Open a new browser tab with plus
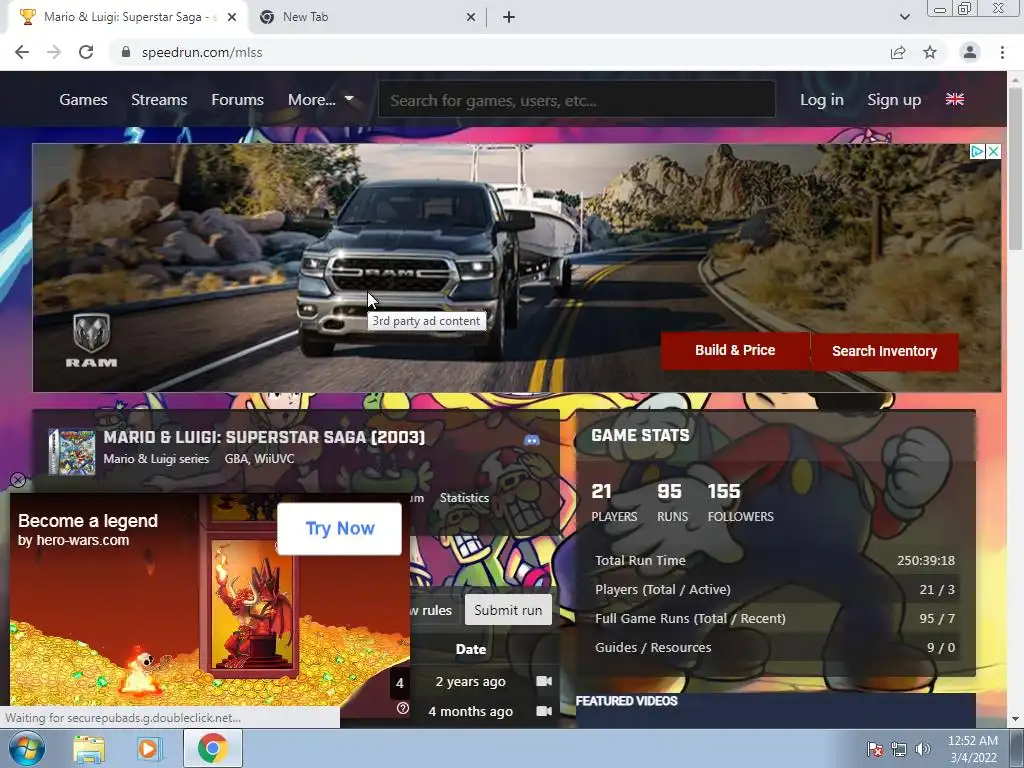 tap(509, 17)
